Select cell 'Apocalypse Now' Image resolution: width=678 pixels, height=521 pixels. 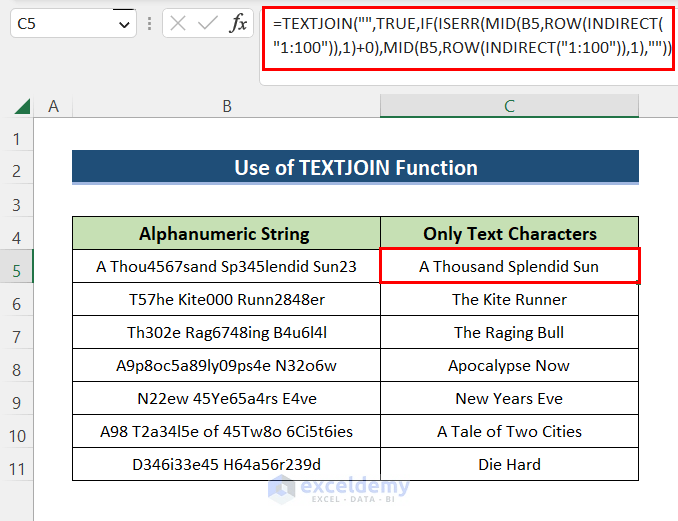(x=509, y=365)
